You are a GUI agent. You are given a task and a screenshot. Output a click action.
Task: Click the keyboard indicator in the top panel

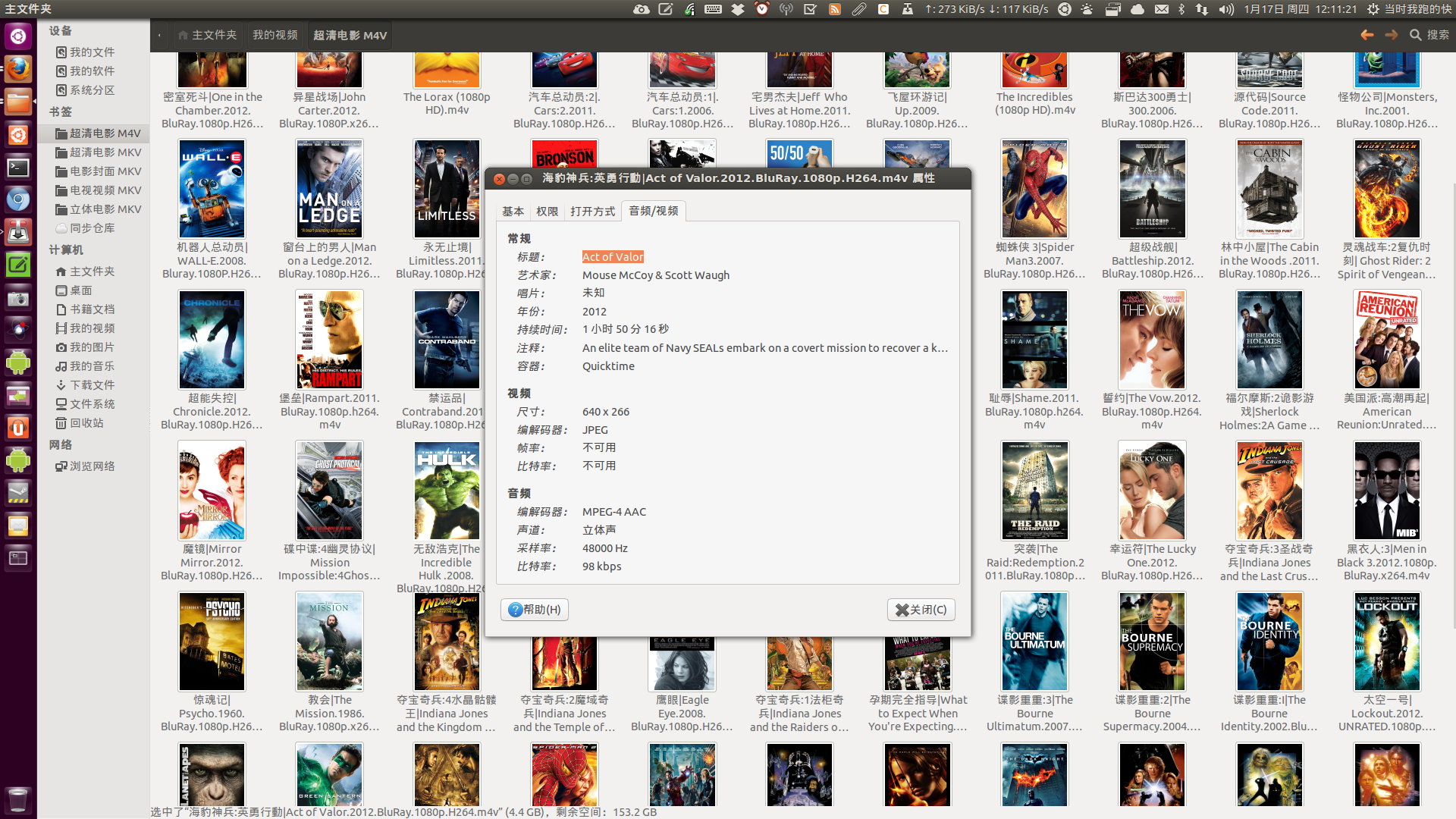point(713,9)
